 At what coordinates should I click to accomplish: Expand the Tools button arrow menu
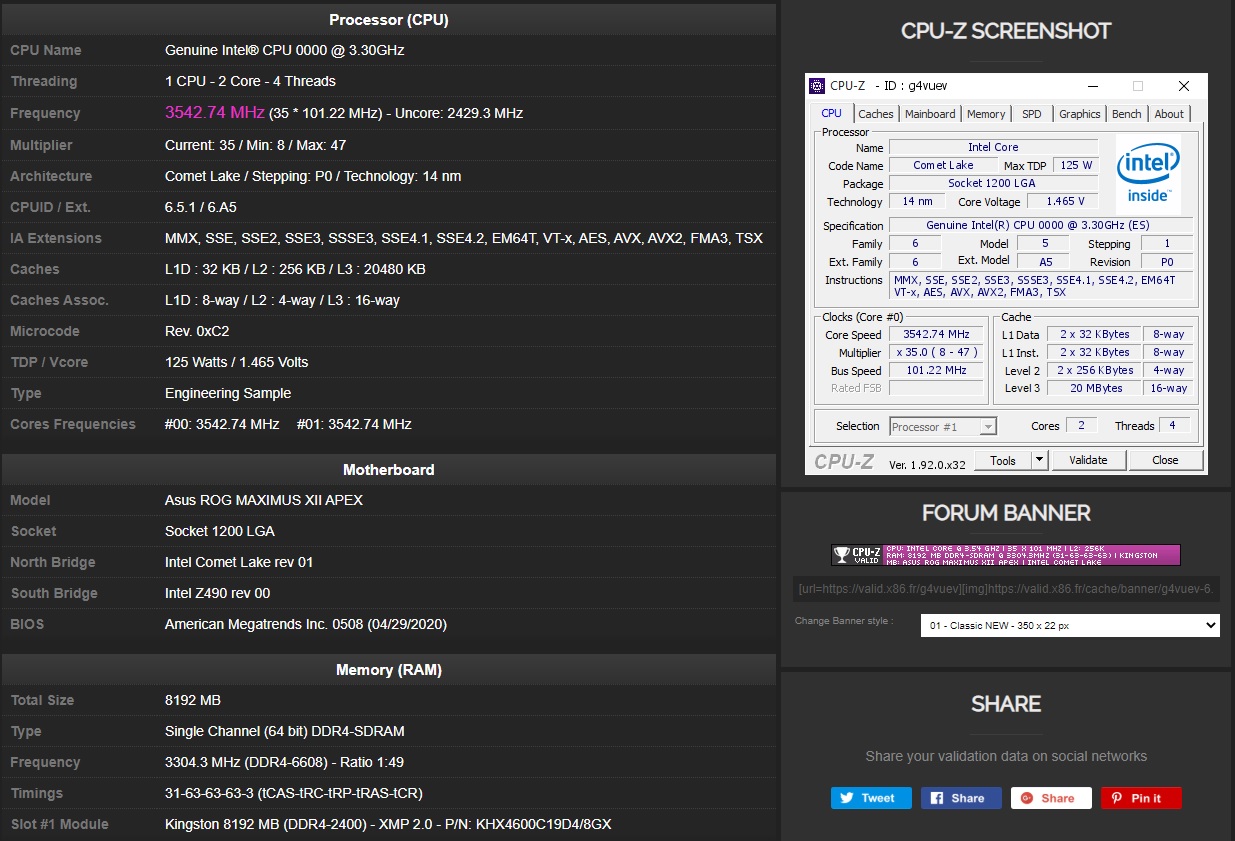[1039, 460]
